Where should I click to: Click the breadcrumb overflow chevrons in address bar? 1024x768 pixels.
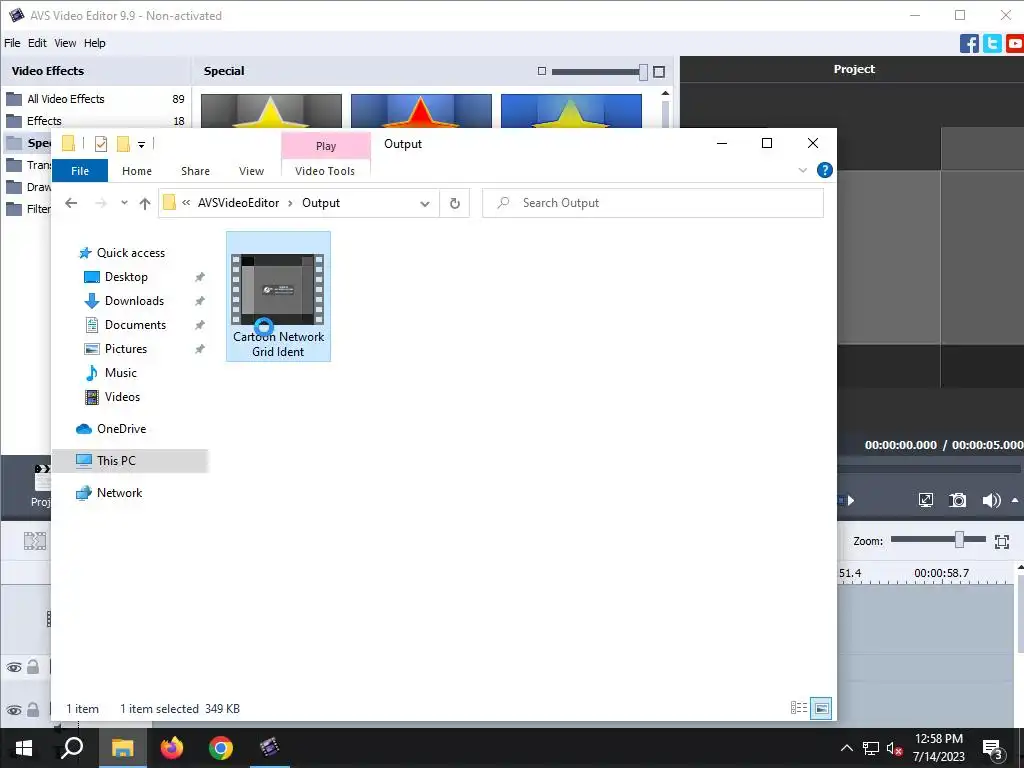[x=186, y=203]
